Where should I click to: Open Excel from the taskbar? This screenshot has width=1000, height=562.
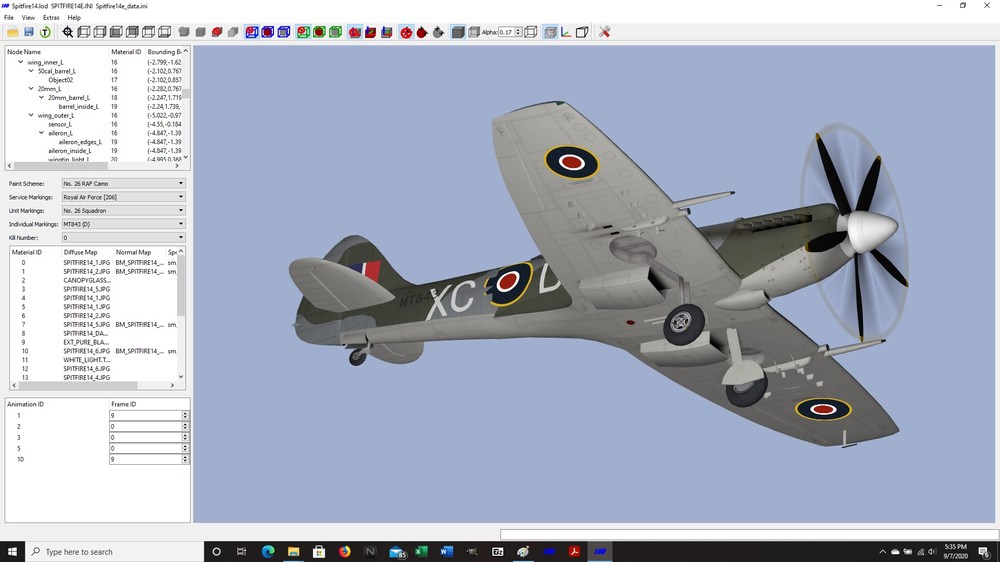click(x=421, y=552)
